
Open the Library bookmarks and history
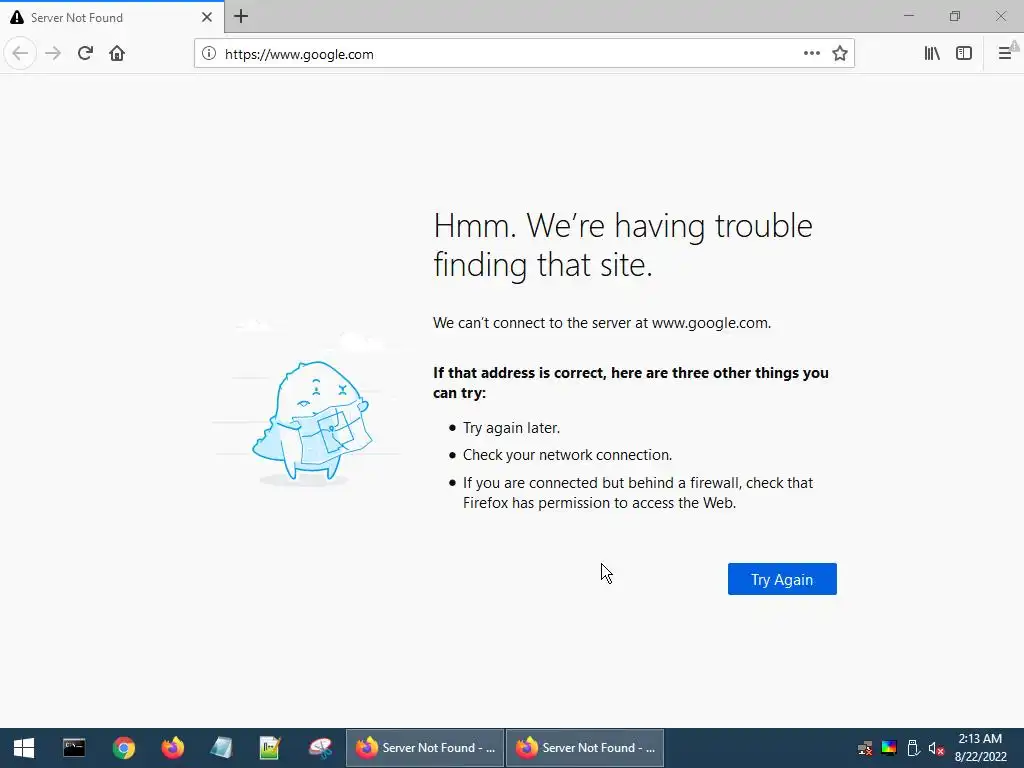932,54
